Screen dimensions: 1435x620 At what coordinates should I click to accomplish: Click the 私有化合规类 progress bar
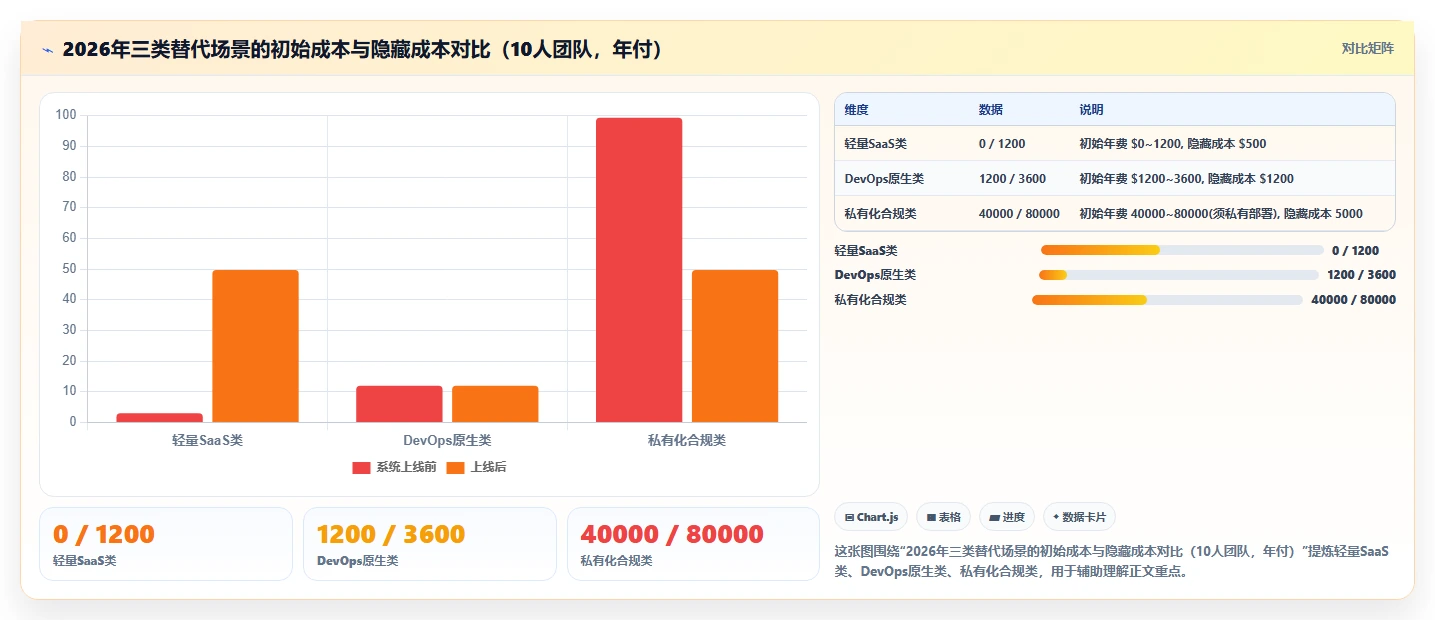pos(1167,300)
